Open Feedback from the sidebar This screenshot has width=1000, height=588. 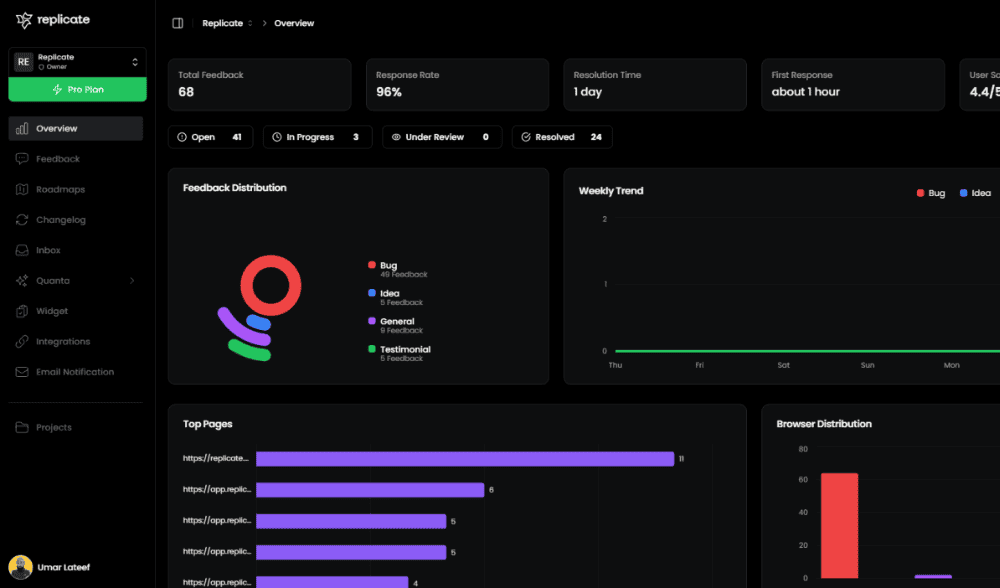point(58,159)
